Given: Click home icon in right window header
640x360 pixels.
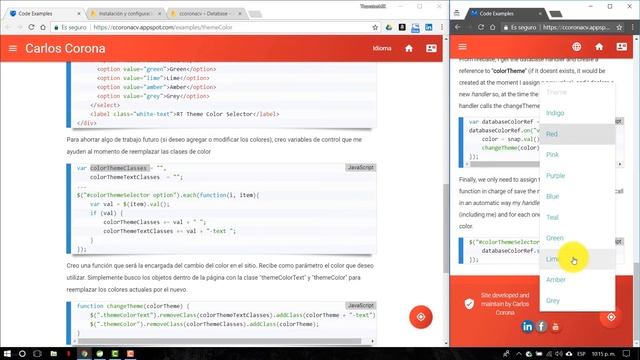Looking at the screenshot, I should 599,47.
